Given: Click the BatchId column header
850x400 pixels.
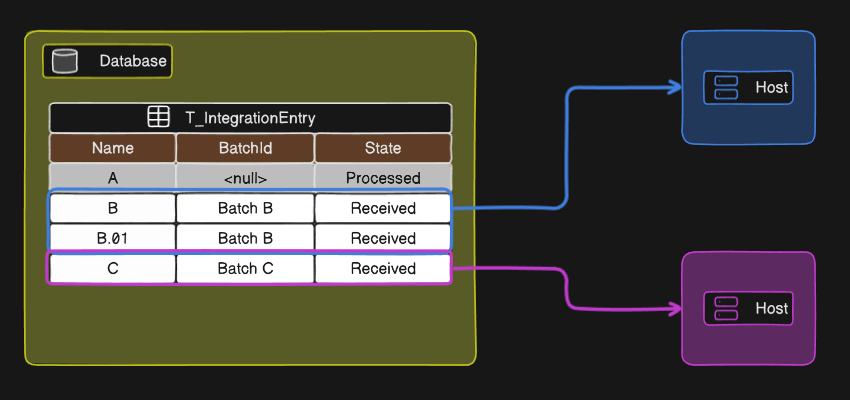Looking at the screenshot, I should 245,148.
